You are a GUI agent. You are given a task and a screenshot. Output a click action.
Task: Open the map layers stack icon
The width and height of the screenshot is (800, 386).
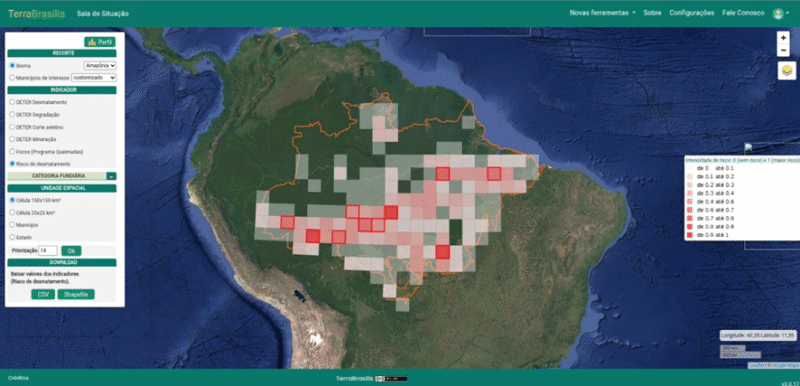(x=787, y=70)
